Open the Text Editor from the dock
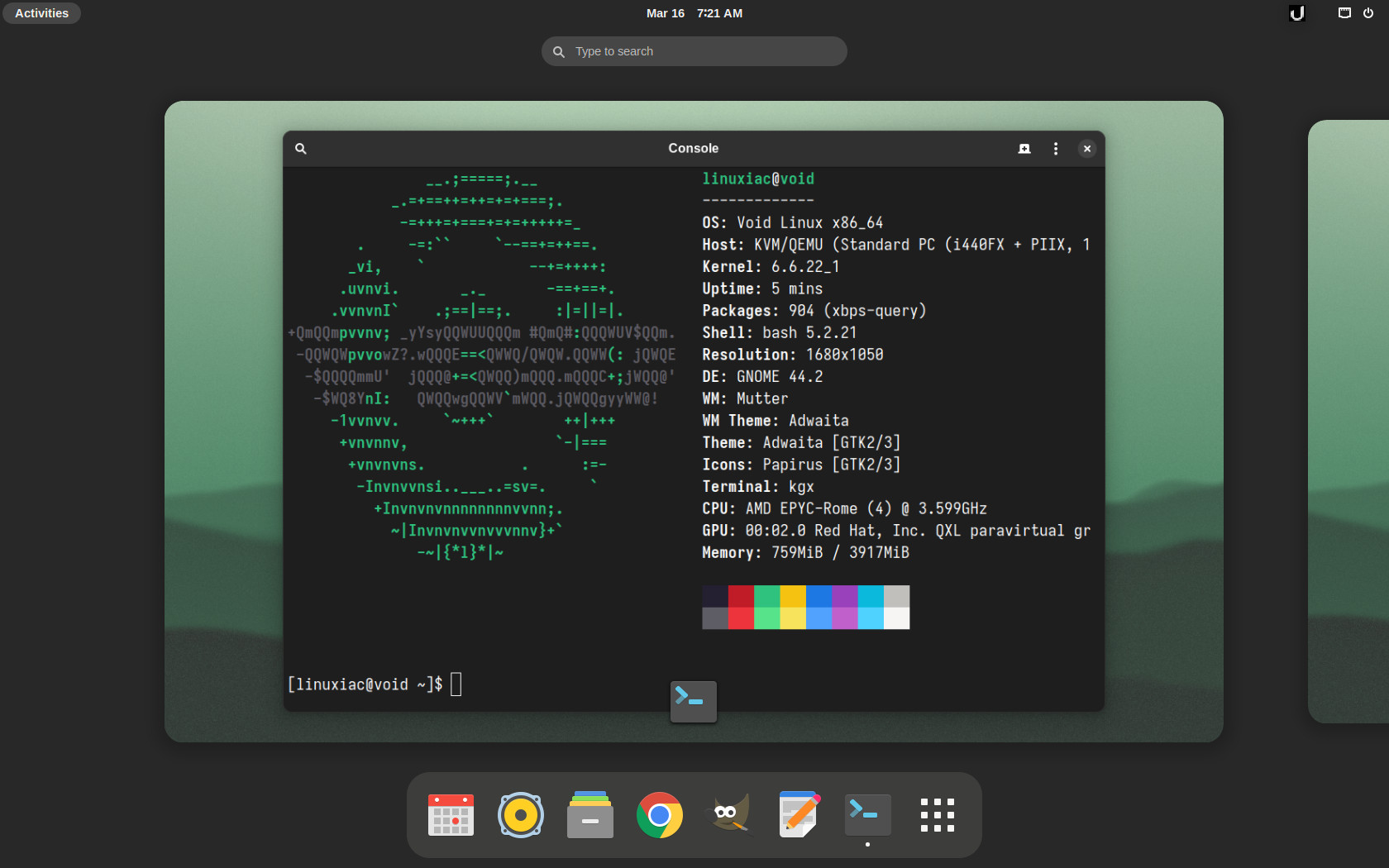 tap(799, 815)
